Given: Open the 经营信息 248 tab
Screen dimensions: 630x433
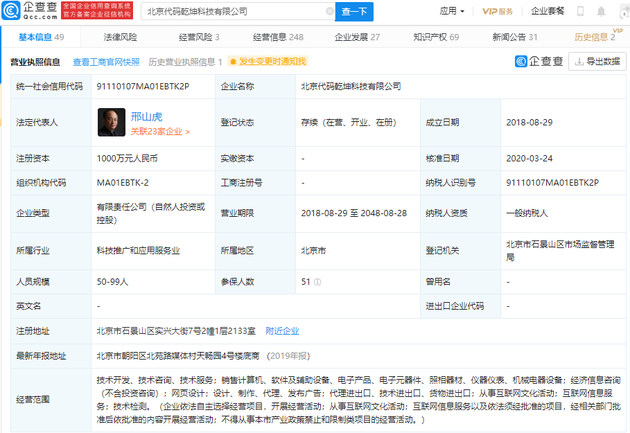Looking at the screenshot, I should coord(278,37).
